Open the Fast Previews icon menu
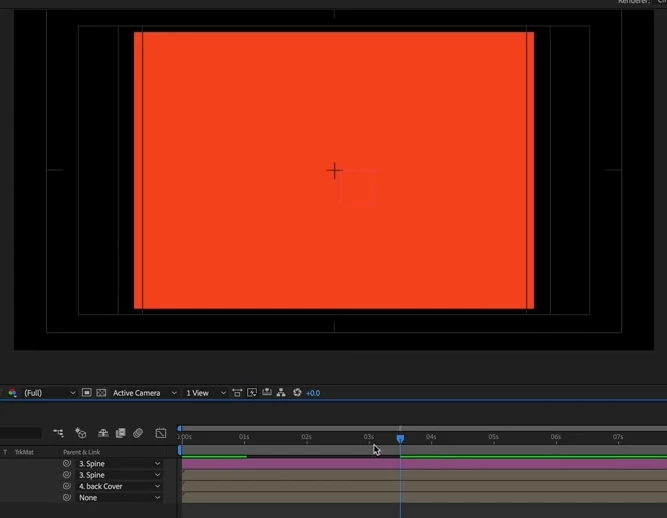 click(x=252, y=393)
